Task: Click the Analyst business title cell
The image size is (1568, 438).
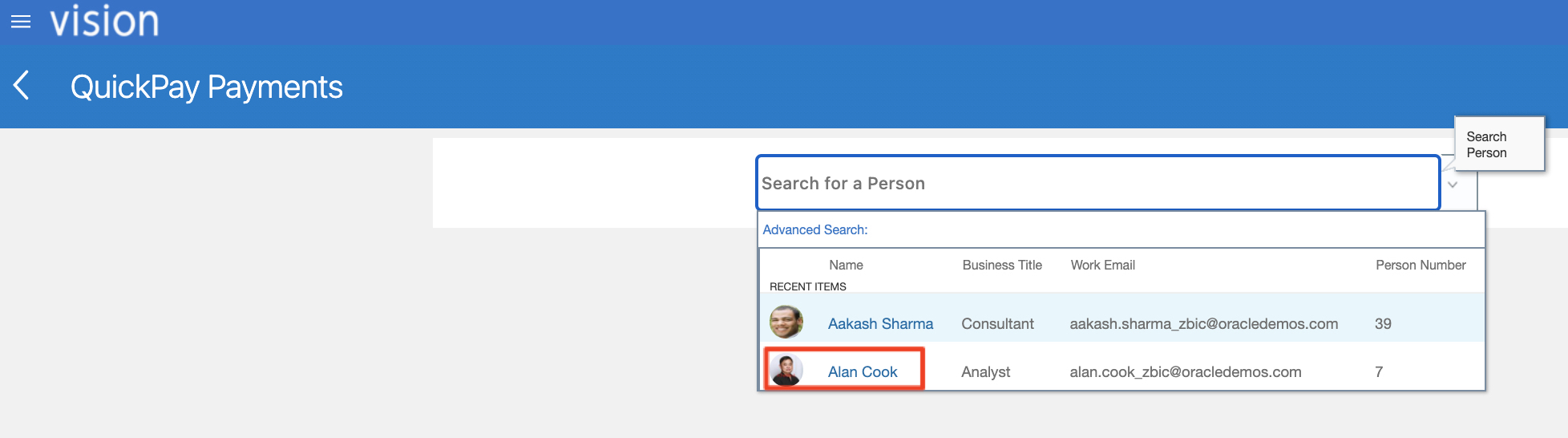Action: (985, 372)
